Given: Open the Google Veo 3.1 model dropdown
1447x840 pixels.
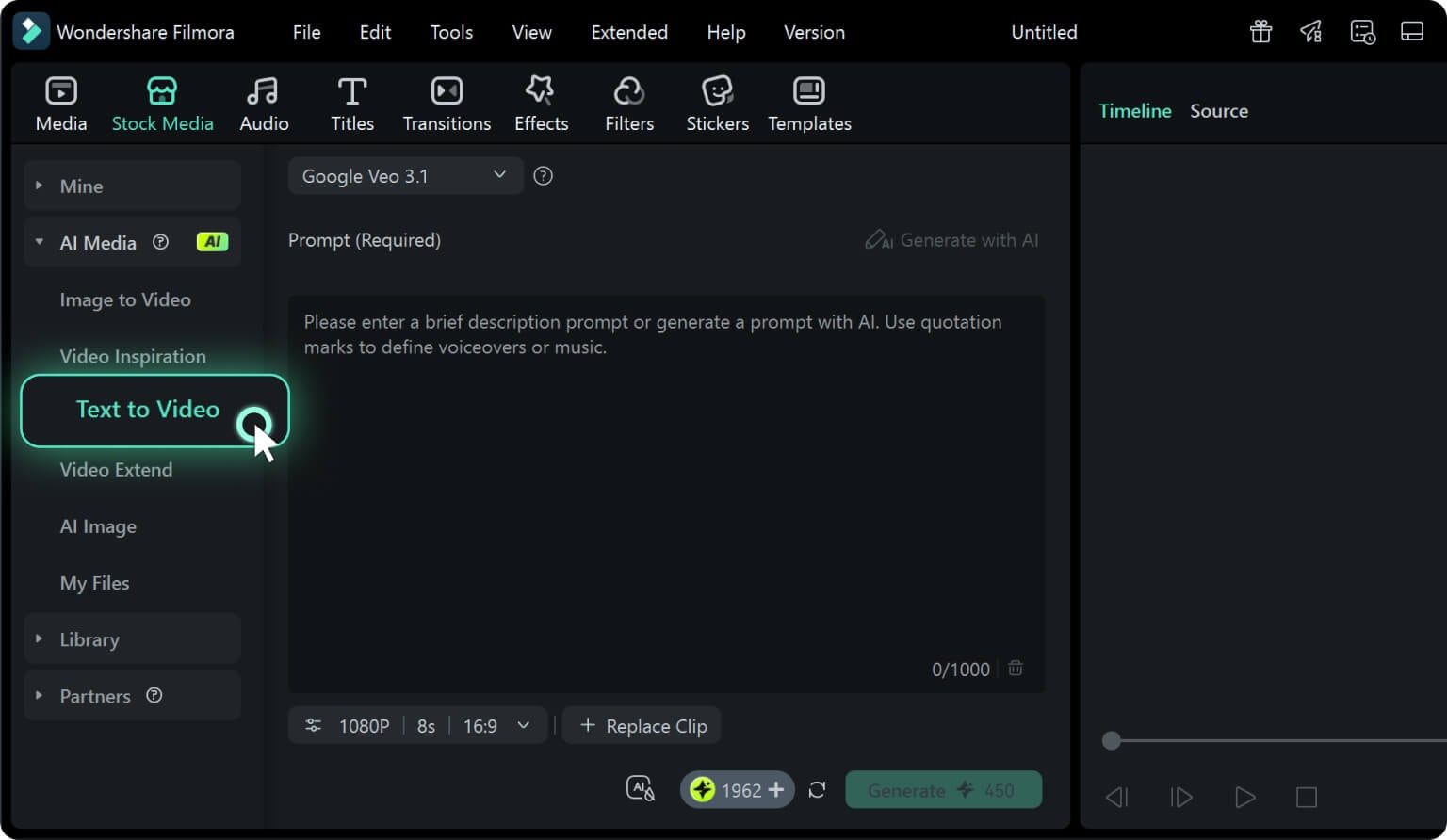Looking at the screenshot, I should [x=405, y=175].
